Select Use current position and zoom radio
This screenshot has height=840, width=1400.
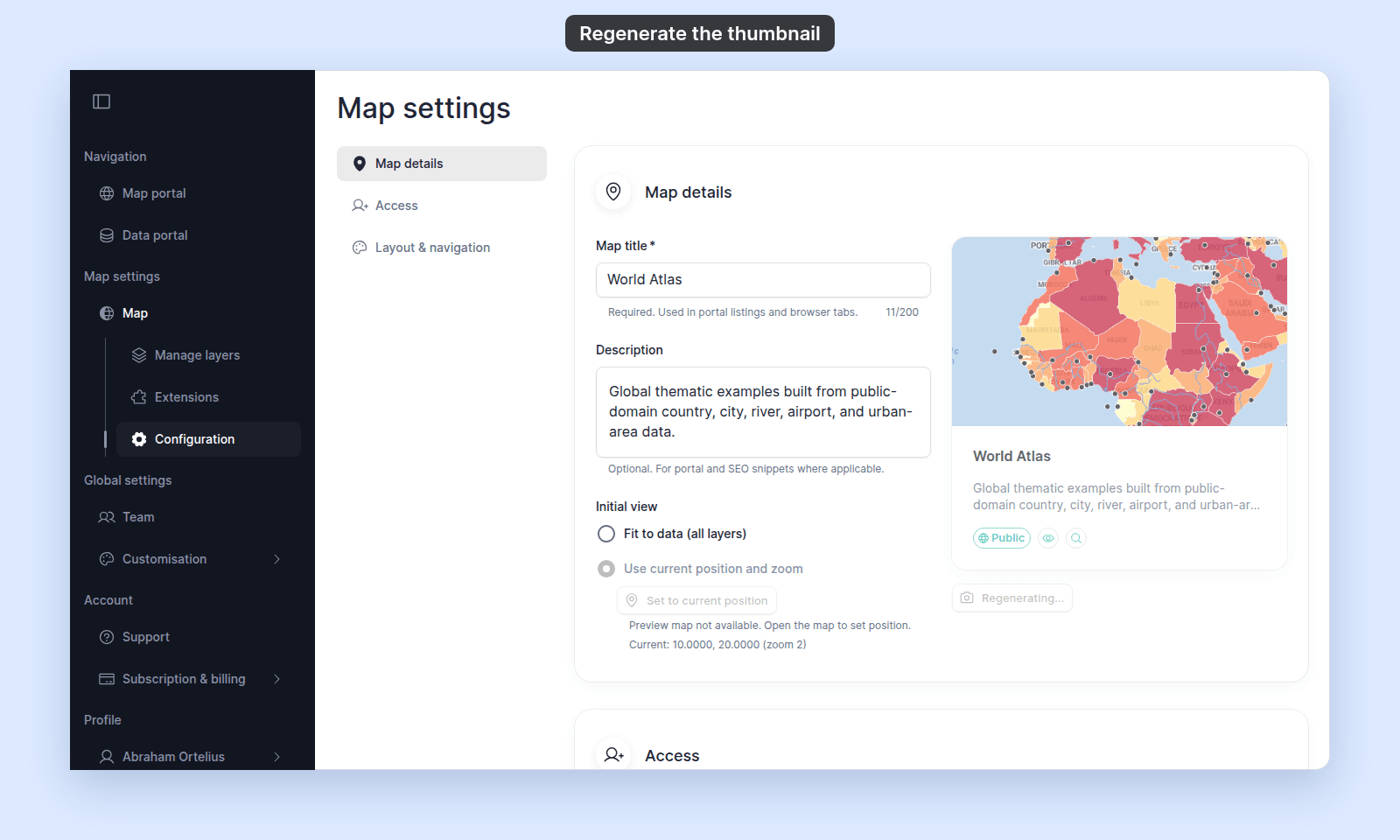(x=606, y=569)
